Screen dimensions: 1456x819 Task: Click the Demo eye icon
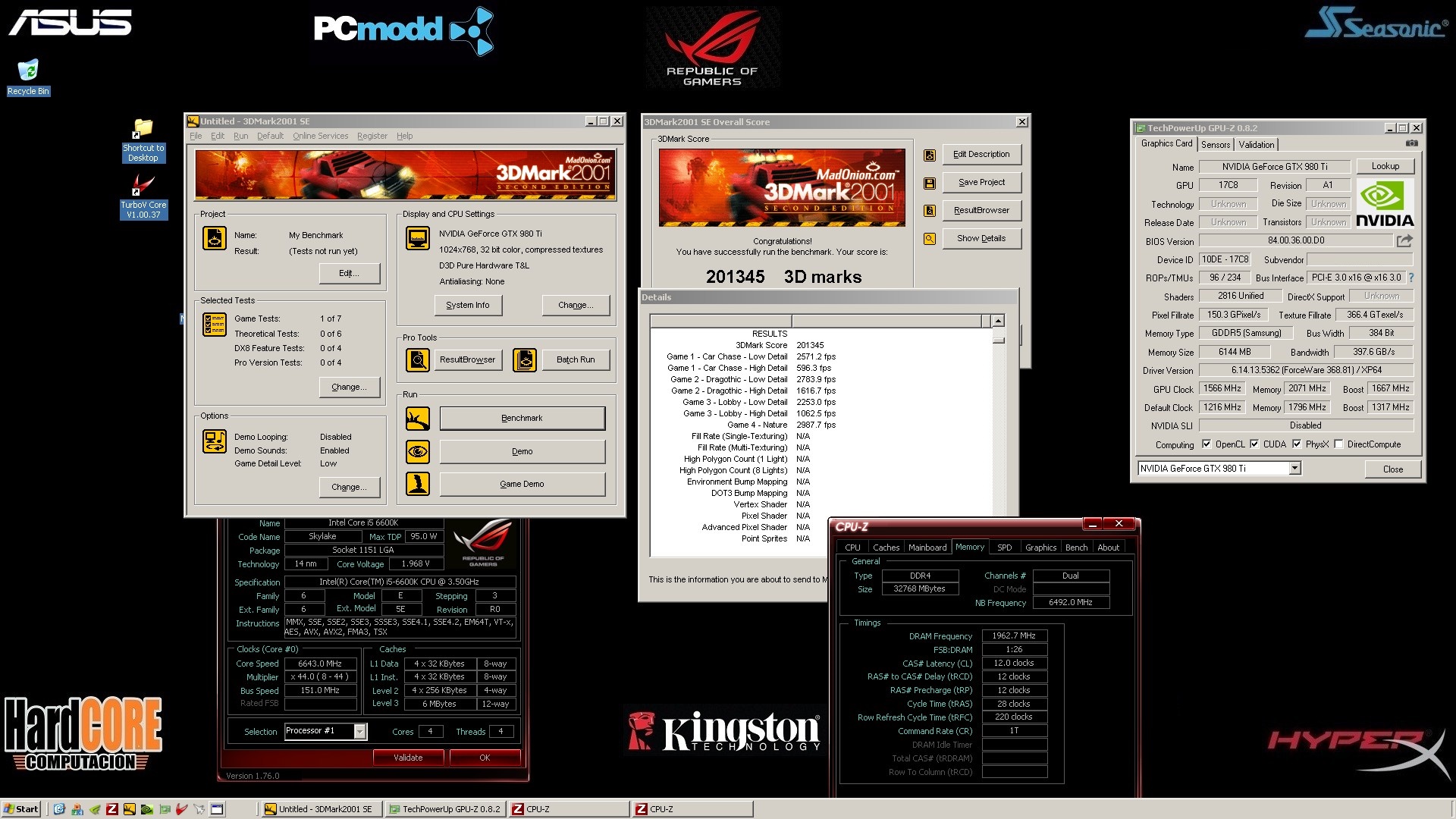(418, 452)
